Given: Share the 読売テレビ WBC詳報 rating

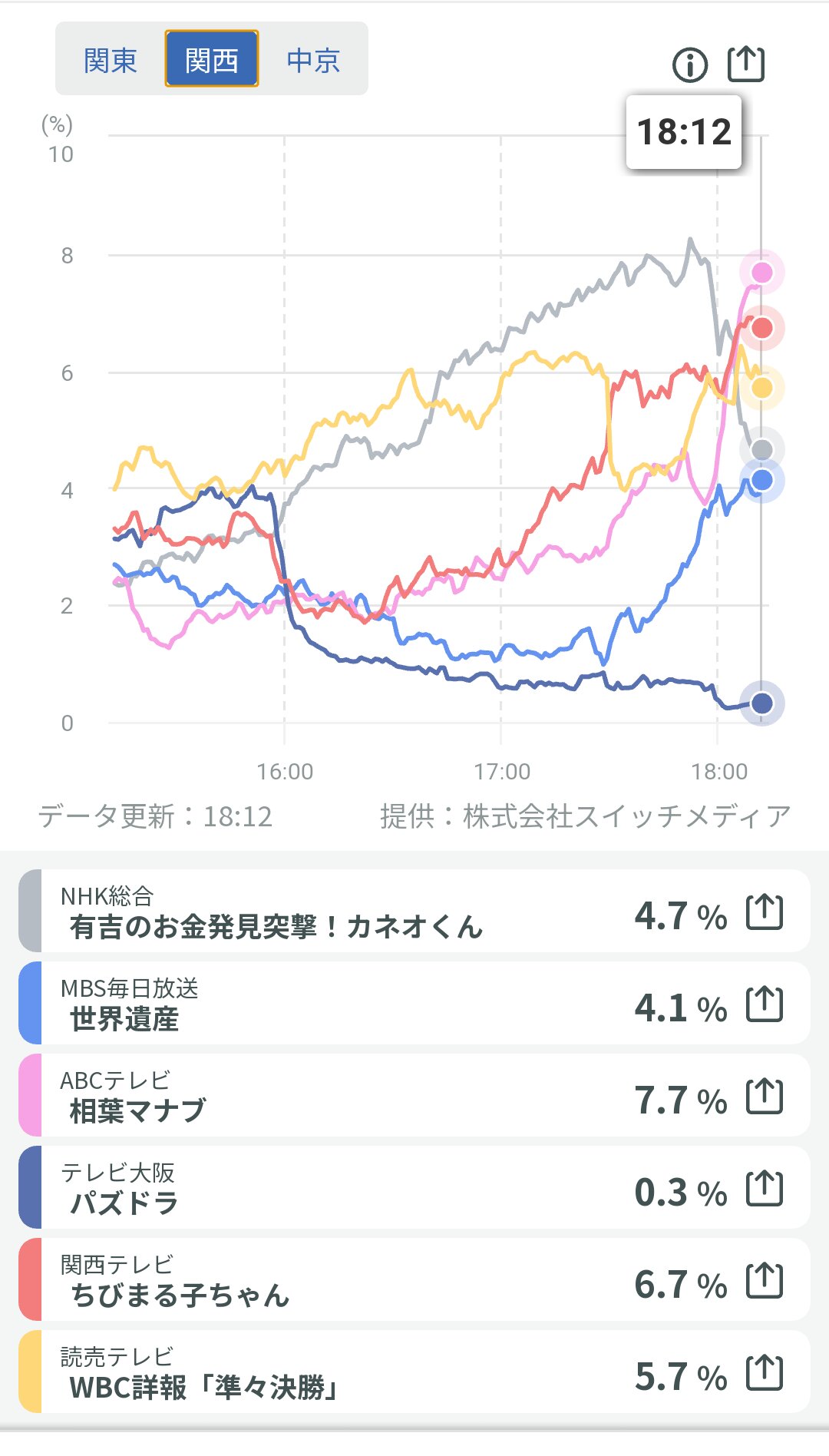Looking at the screenshot, I should [x=765, y=1373].
